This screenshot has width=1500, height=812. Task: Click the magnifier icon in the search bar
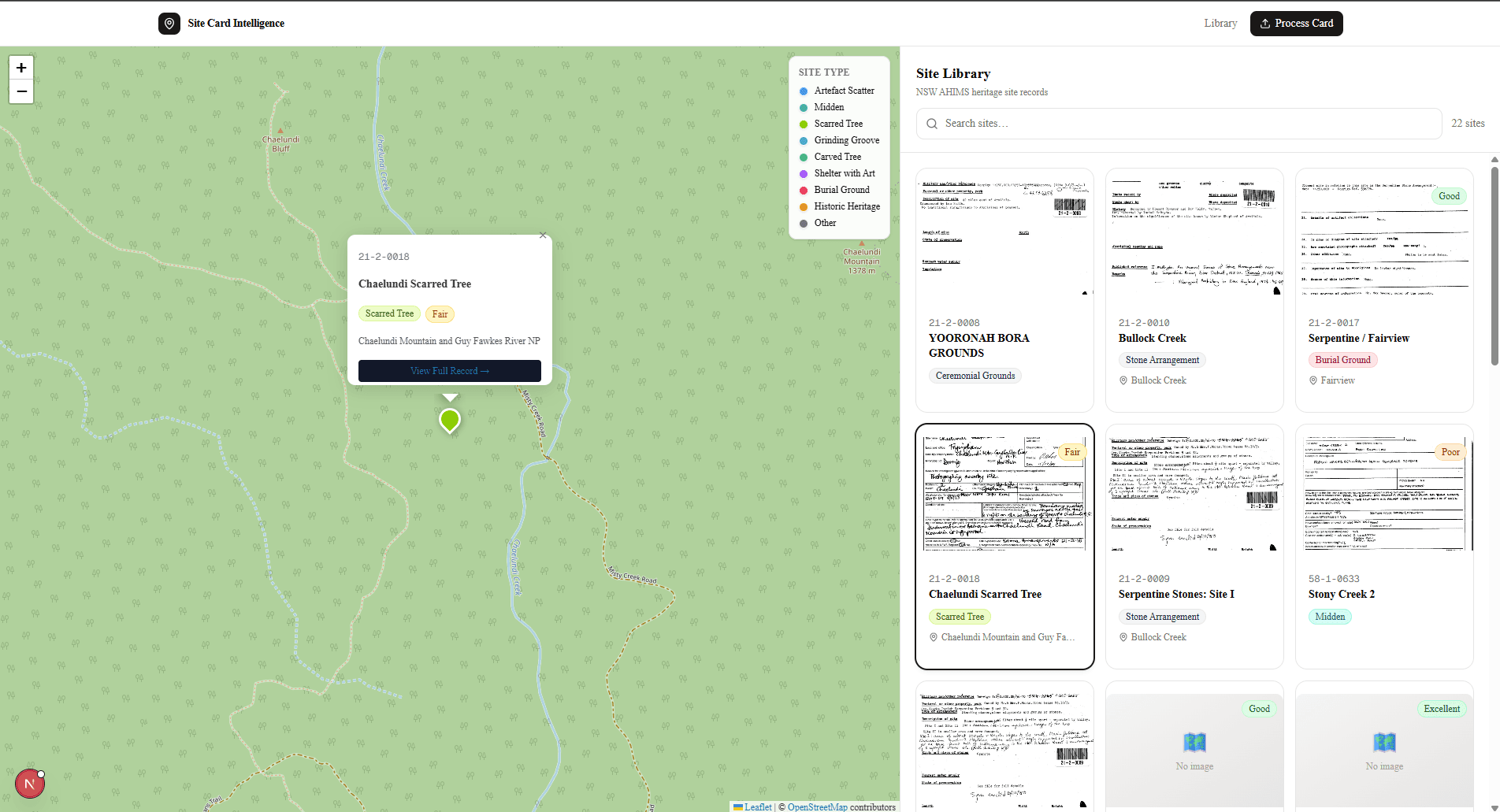932,124
